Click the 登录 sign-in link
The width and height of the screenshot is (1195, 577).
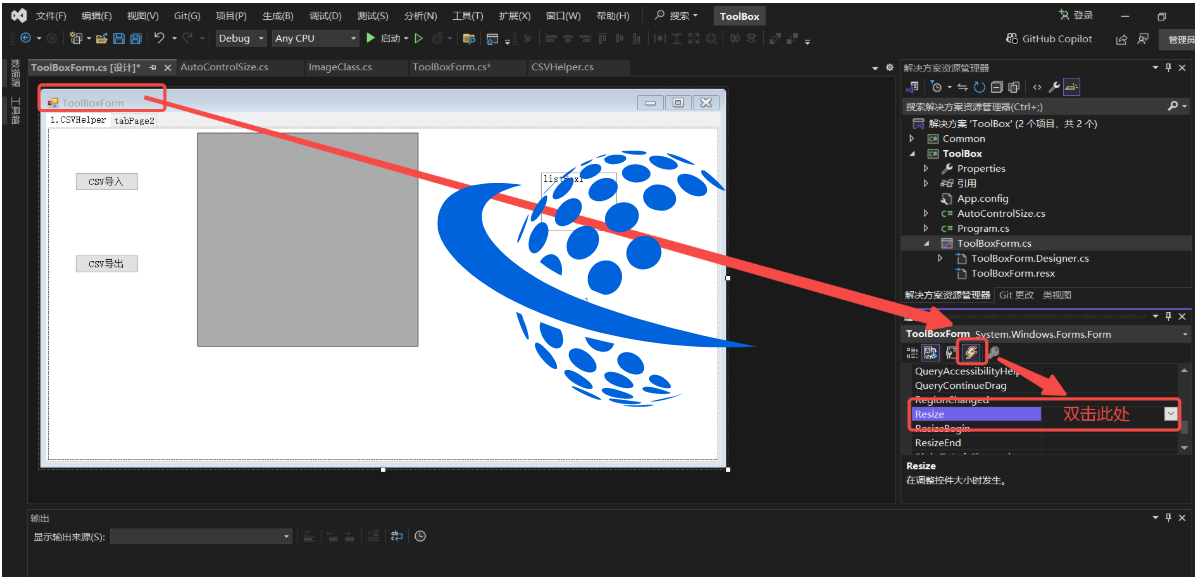[x=1076, y=15]
